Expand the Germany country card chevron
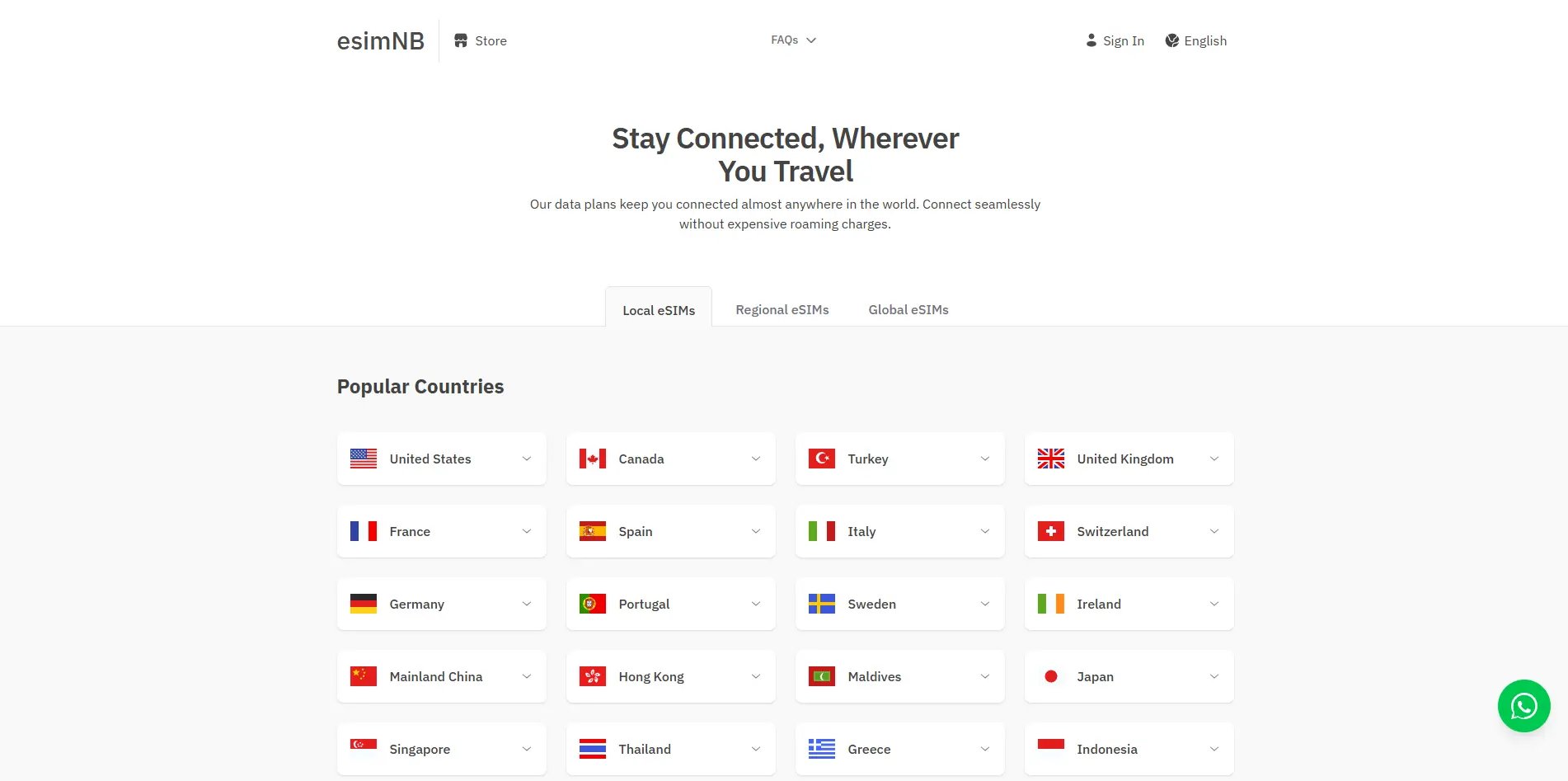 (x=527, y=604)
